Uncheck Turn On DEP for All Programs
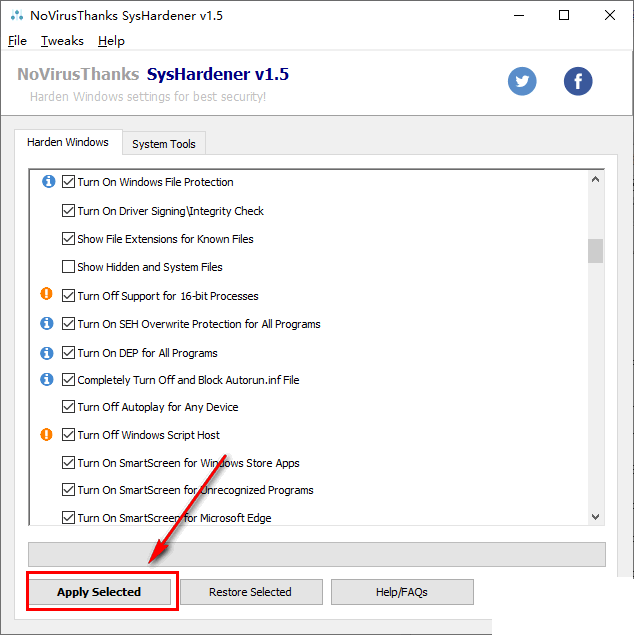Viewport: 634px width, 635px height. click(x=68, y=353)
